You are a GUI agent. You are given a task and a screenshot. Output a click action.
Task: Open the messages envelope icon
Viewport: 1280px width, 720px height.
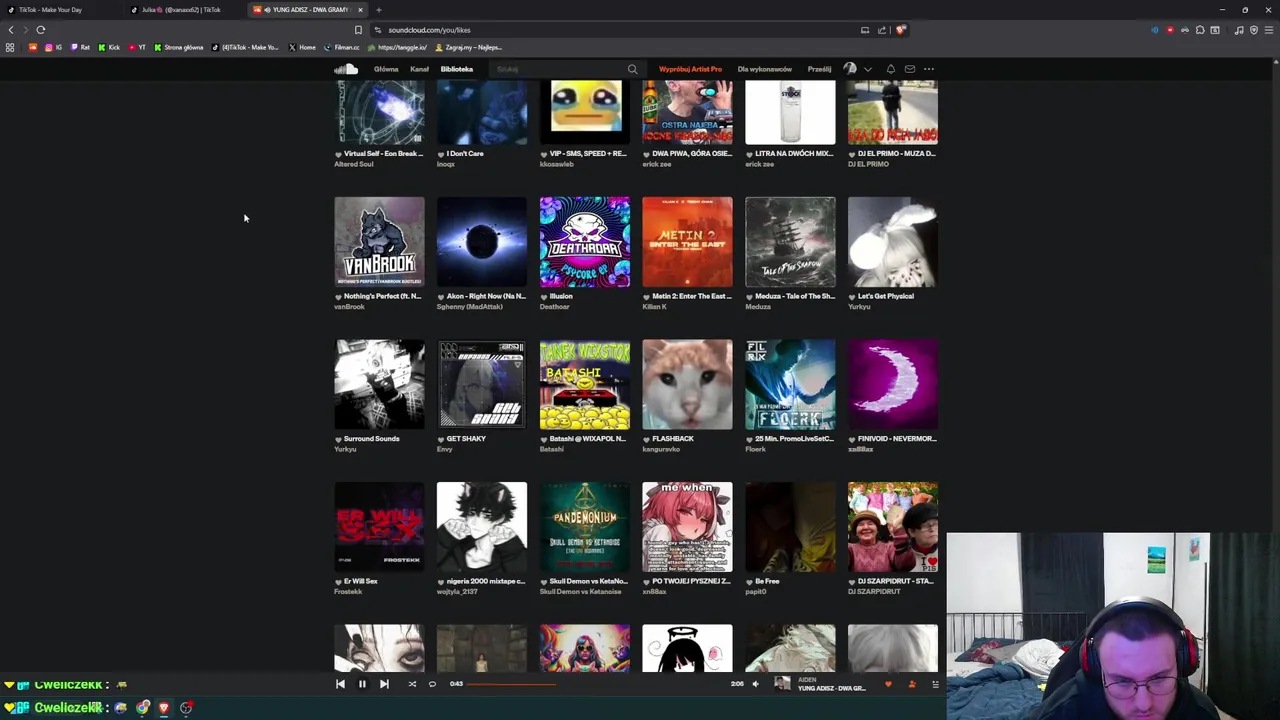[x=909, y=69]
